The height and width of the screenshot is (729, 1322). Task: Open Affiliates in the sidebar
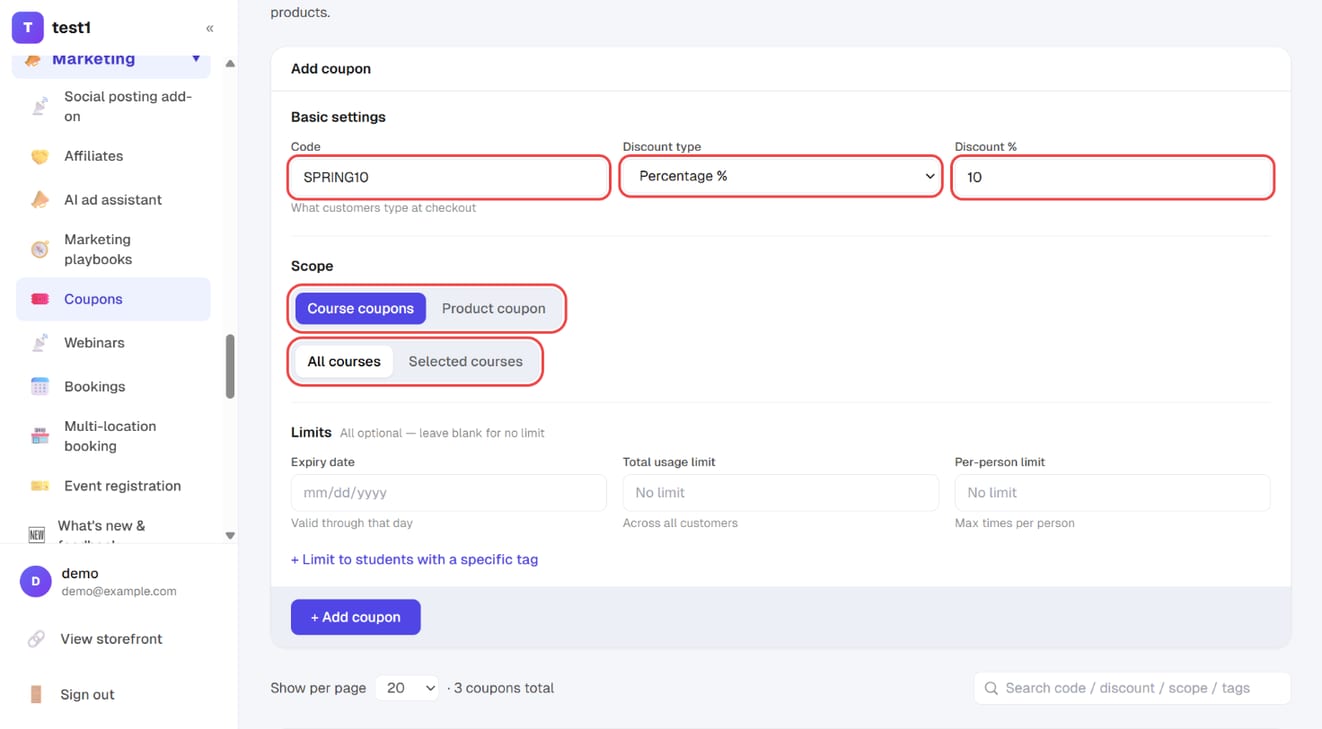(x=113, y=156)
